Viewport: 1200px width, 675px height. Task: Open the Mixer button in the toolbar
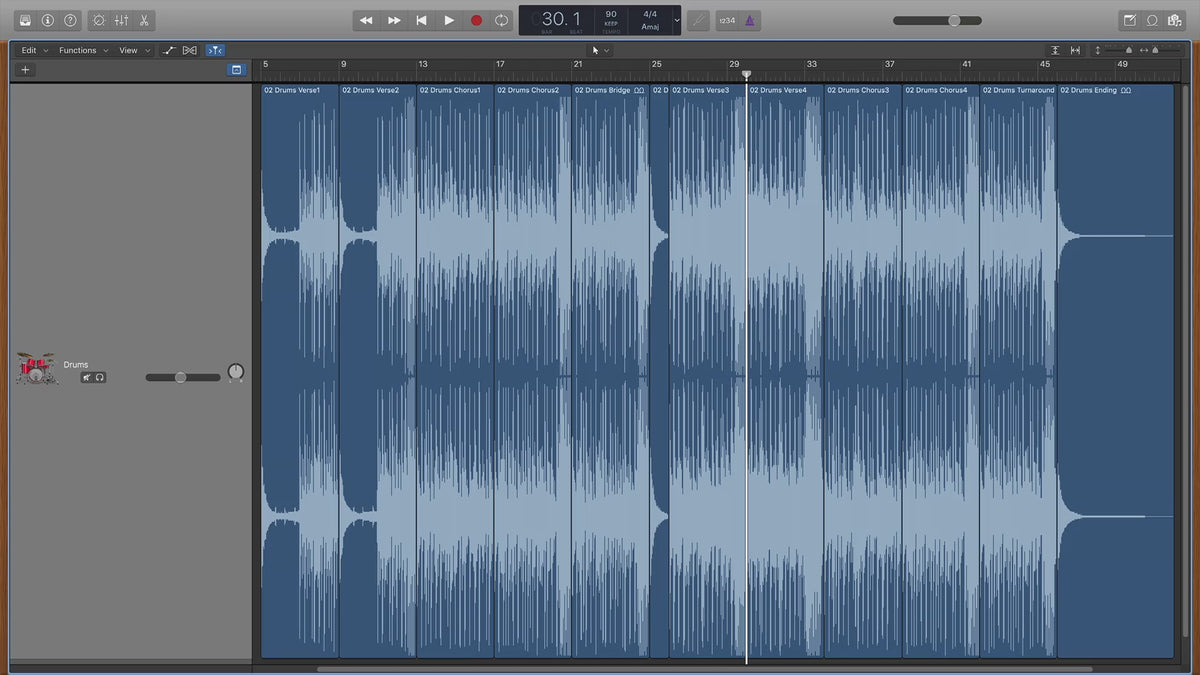click(x=121, y=20)
